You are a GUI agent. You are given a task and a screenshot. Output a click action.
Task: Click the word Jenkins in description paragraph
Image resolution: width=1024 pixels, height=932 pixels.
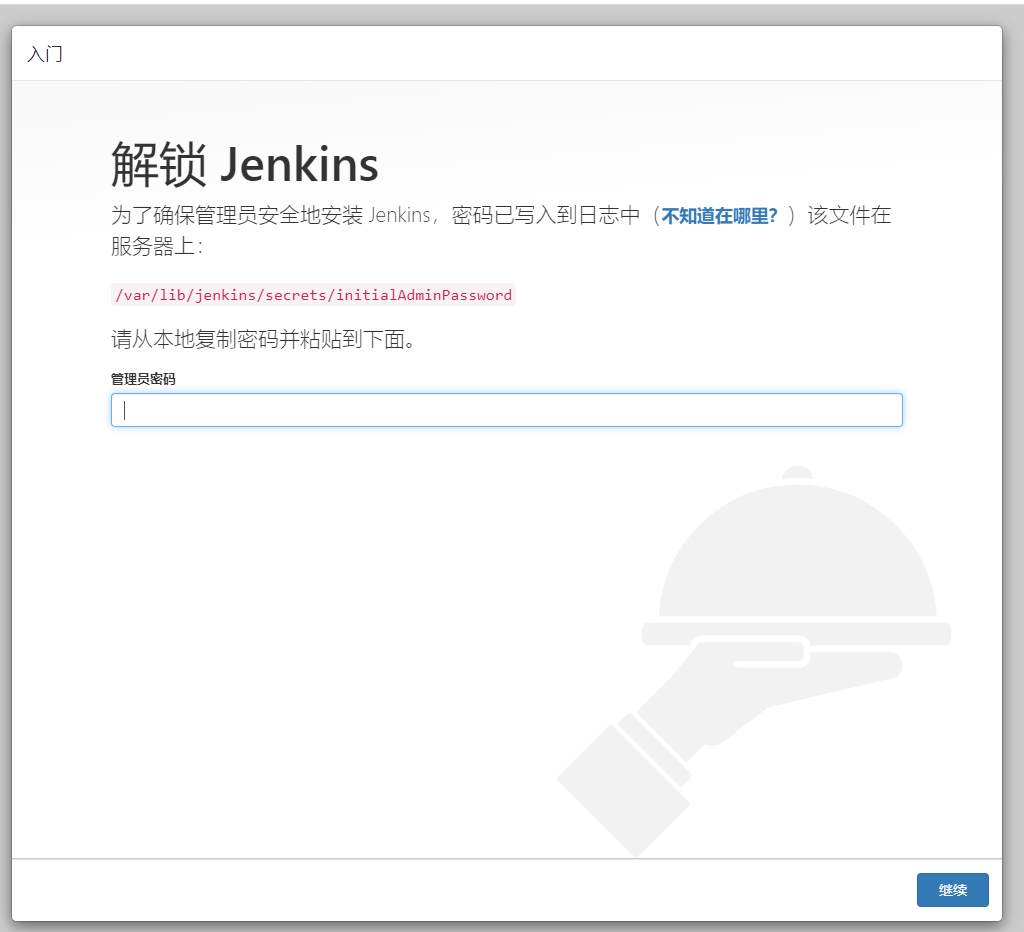point(399,216)
